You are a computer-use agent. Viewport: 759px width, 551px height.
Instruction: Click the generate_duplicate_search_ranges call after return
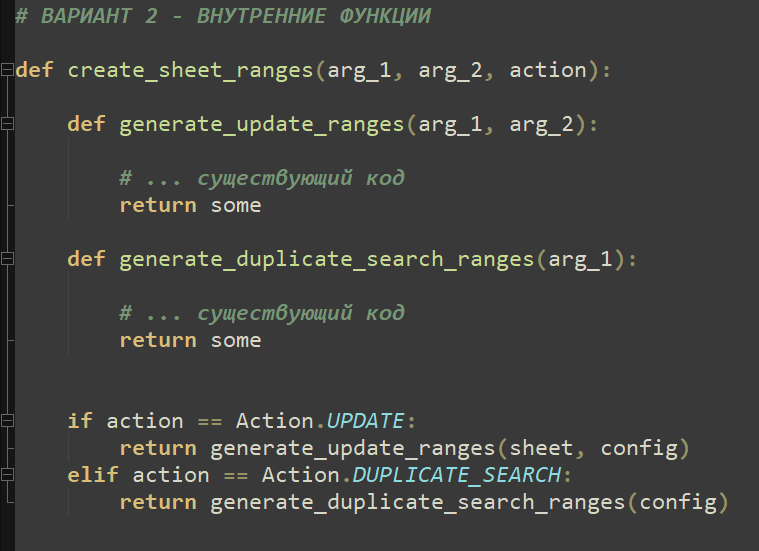click(418, 502)
